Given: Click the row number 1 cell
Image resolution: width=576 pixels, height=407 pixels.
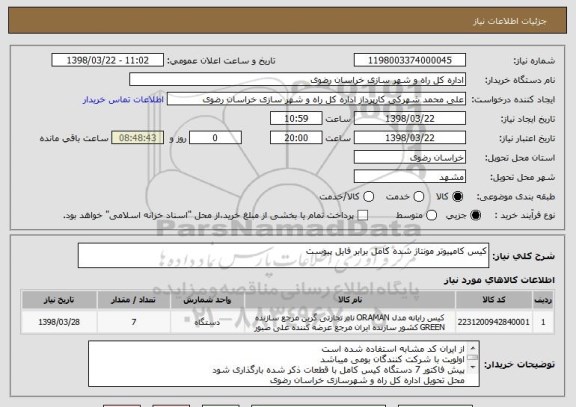Looking at the screenshot, I should (543, 322).
